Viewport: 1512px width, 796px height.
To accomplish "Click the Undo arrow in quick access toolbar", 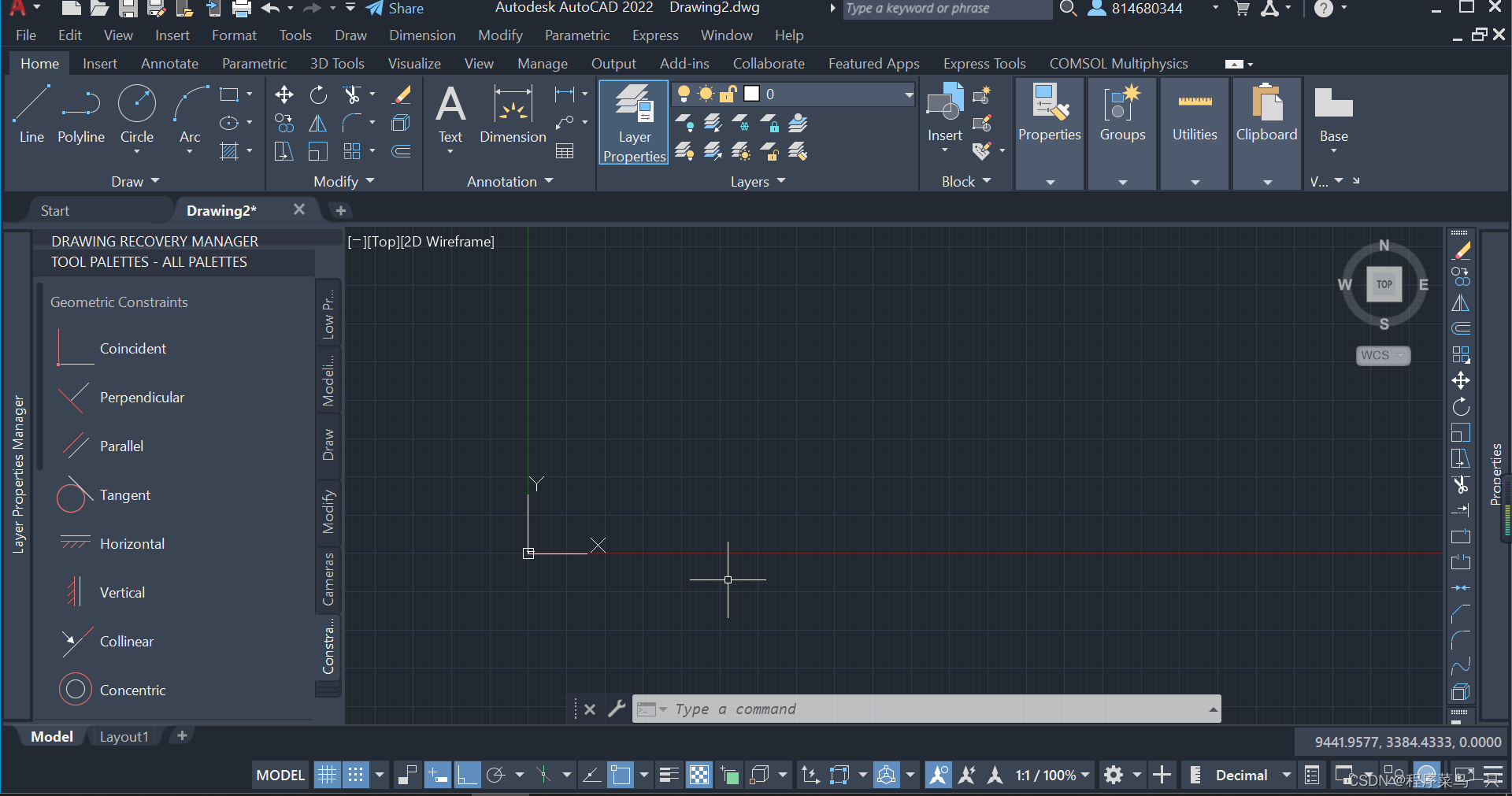I will [270, 9].
